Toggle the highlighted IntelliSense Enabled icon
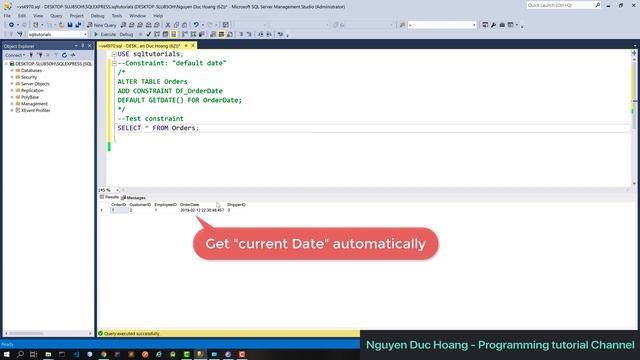Screen dimensions: 640x360 (173, 35)
